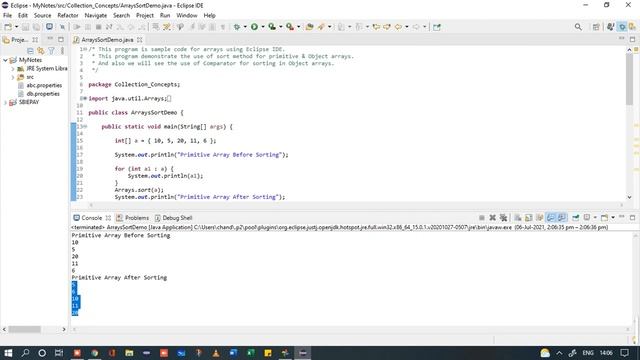Toggle Scroll Lock in Console toolbar
The height and width of the screenshot is (360, 640).
[x=529, y=218]
